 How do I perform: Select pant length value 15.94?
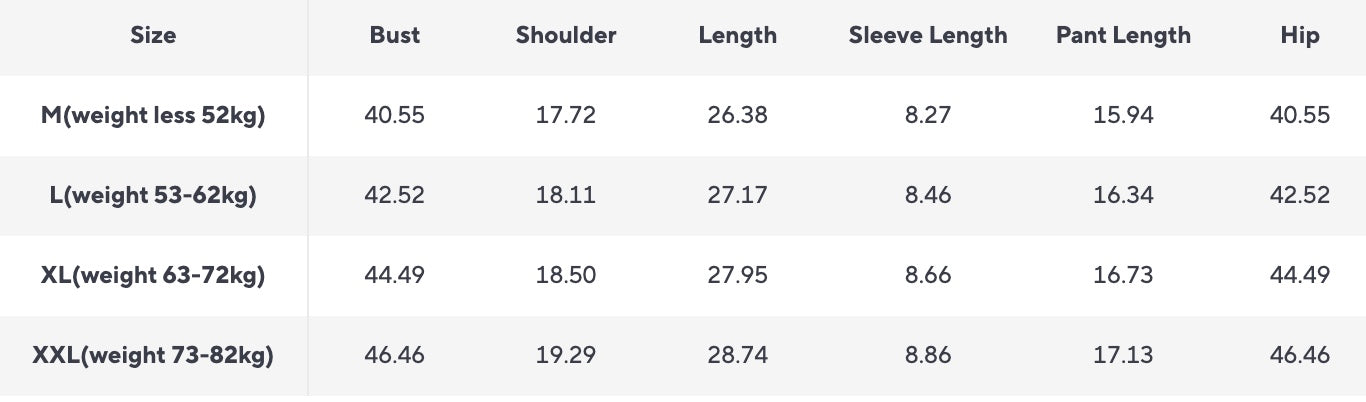tap(1123, 116)
